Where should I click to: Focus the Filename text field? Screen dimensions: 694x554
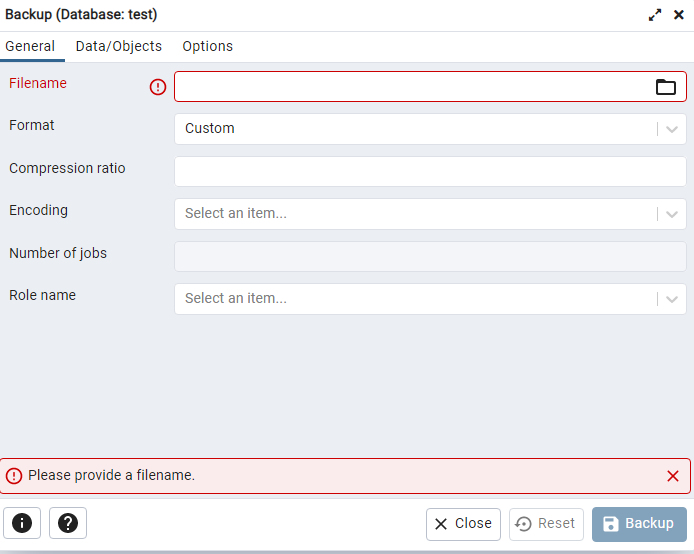coord(410,87)
